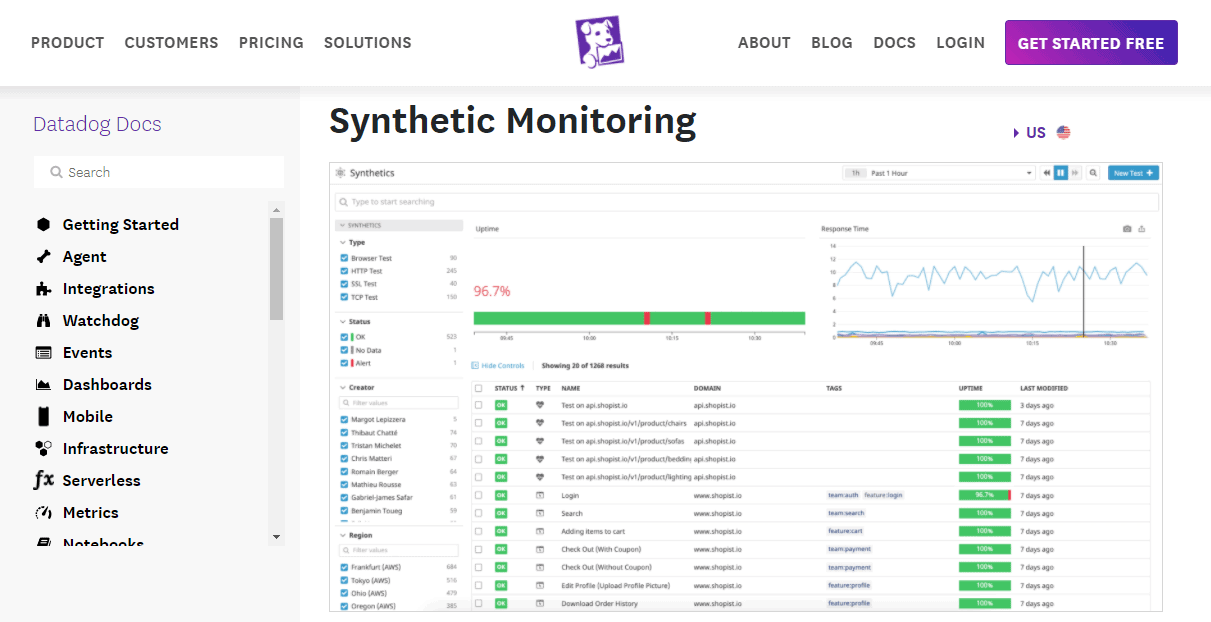The height and width of the screenshot is (622, 1211).
Task: Open the PRODUCT menu
Action: (67, 43)
